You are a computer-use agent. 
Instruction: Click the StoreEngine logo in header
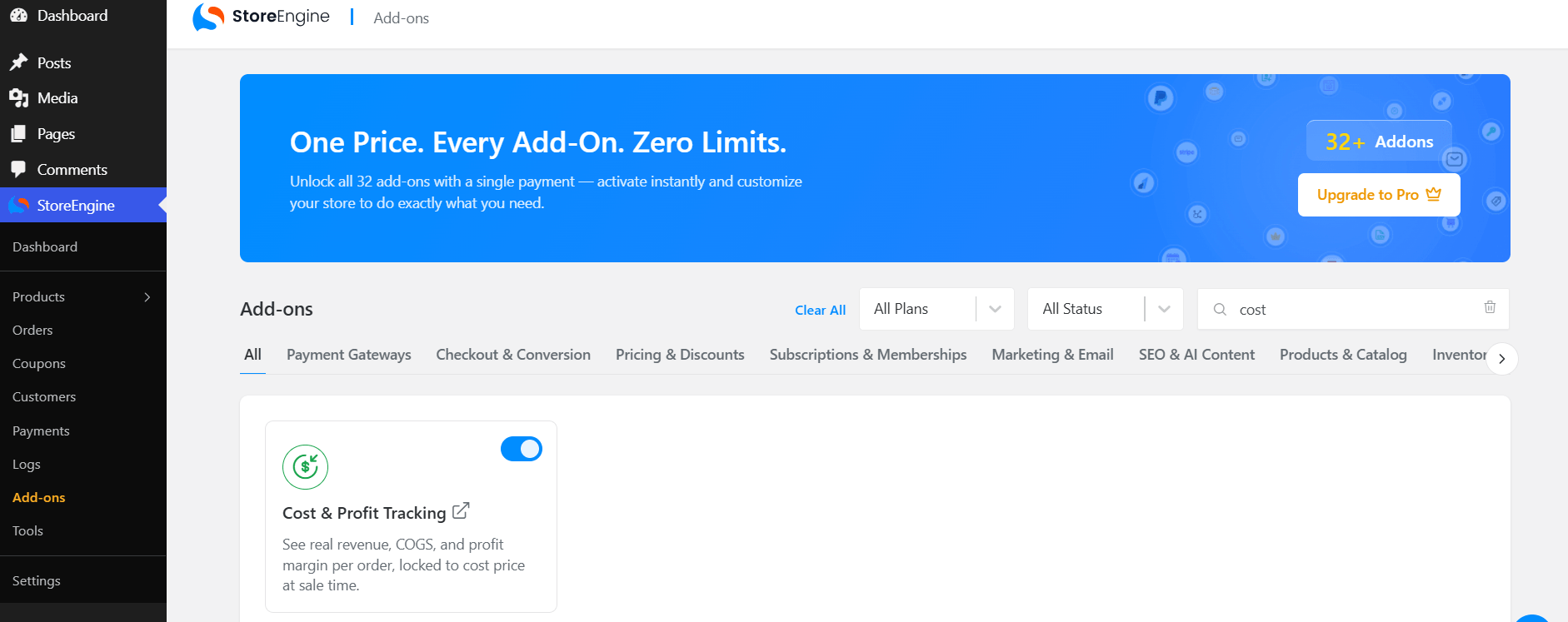(261, 17)
